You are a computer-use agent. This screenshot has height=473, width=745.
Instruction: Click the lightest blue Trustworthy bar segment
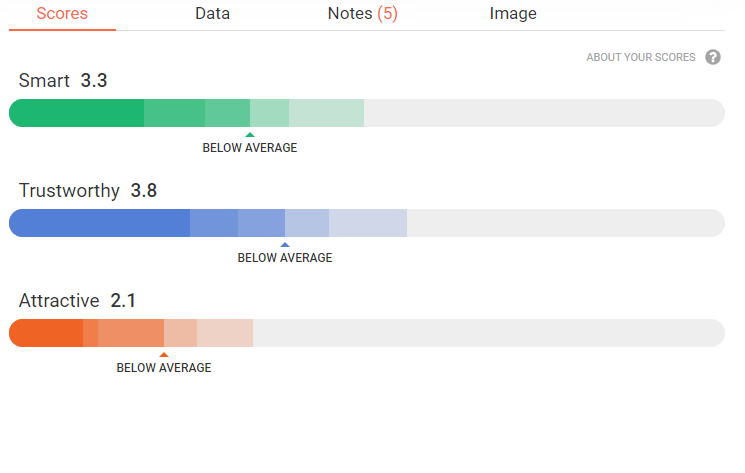pos(367,223)
